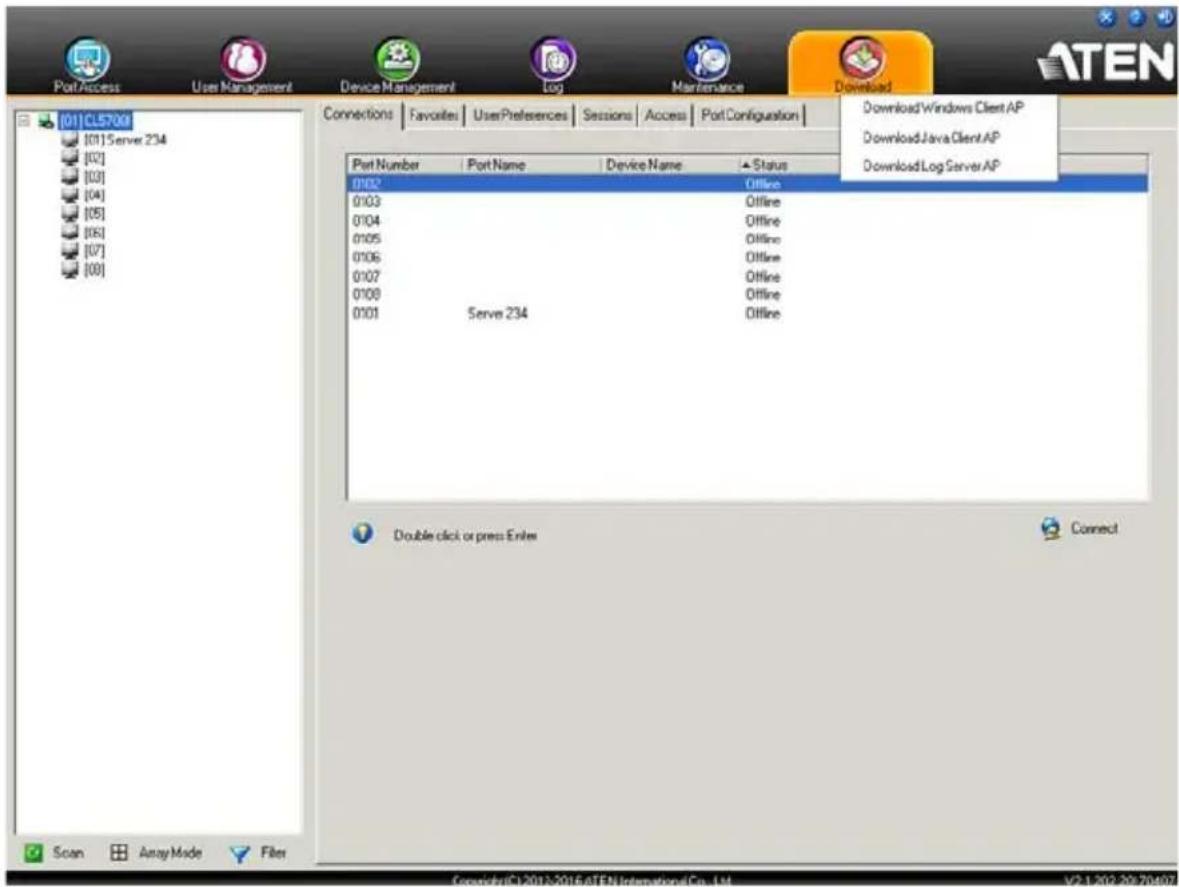
Task: Switch to the Access tab
Action: pyautogui.click(x=665, y=115)
